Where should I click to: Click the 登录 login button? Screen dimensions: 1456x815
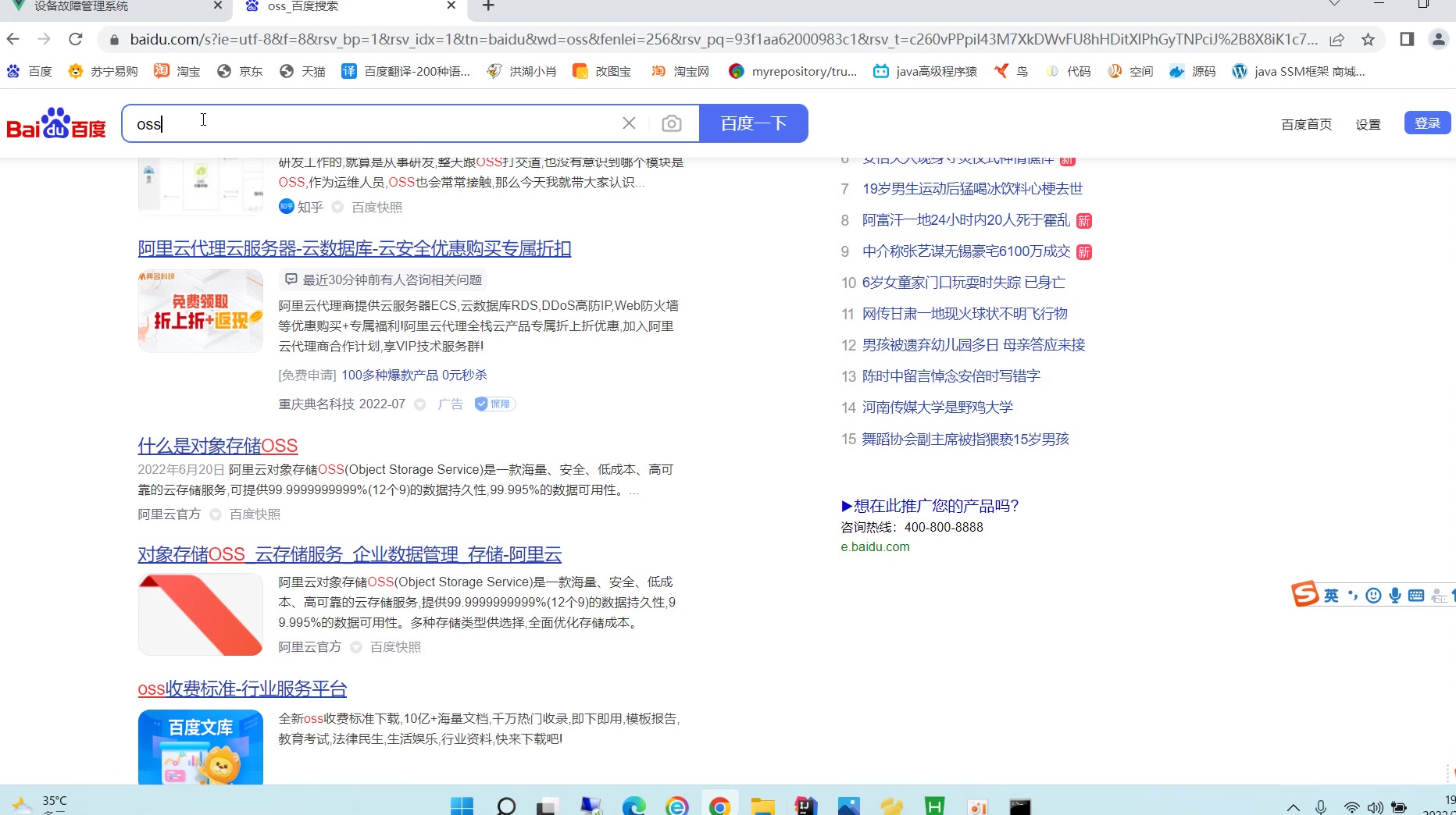[1427, 123]
